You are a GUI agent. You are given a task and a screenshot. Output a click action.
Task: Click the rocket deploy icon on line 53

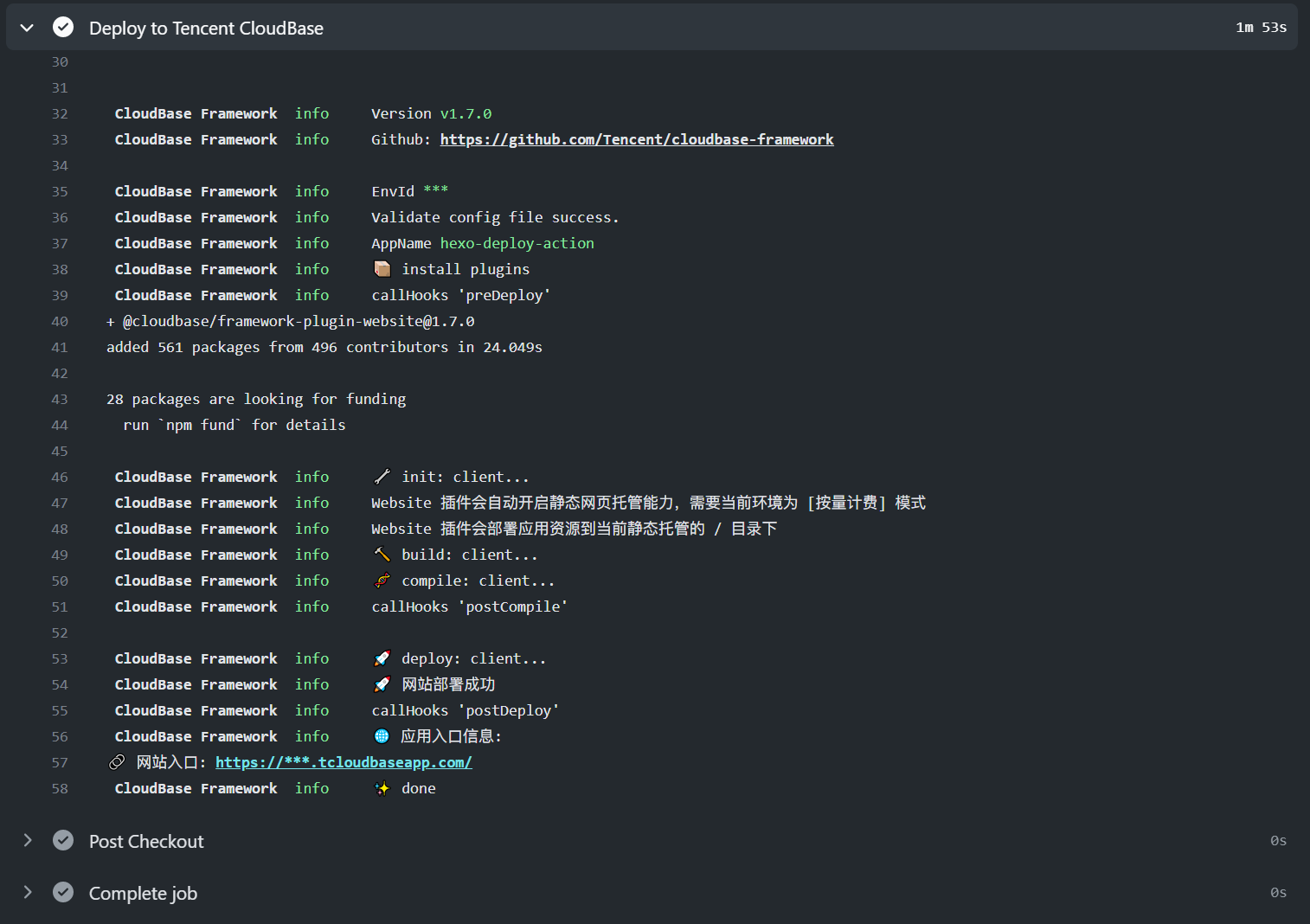(382, 658)
